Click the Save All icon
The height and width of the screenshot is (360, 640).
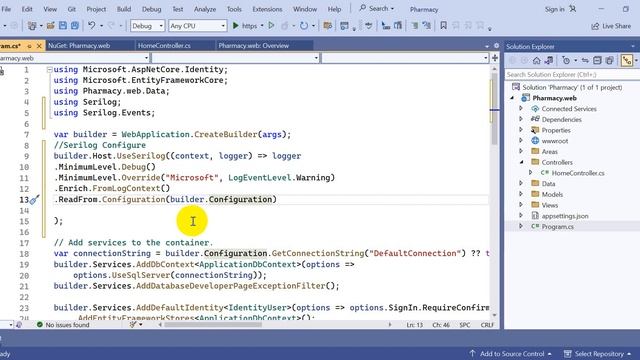pos(75,26)
